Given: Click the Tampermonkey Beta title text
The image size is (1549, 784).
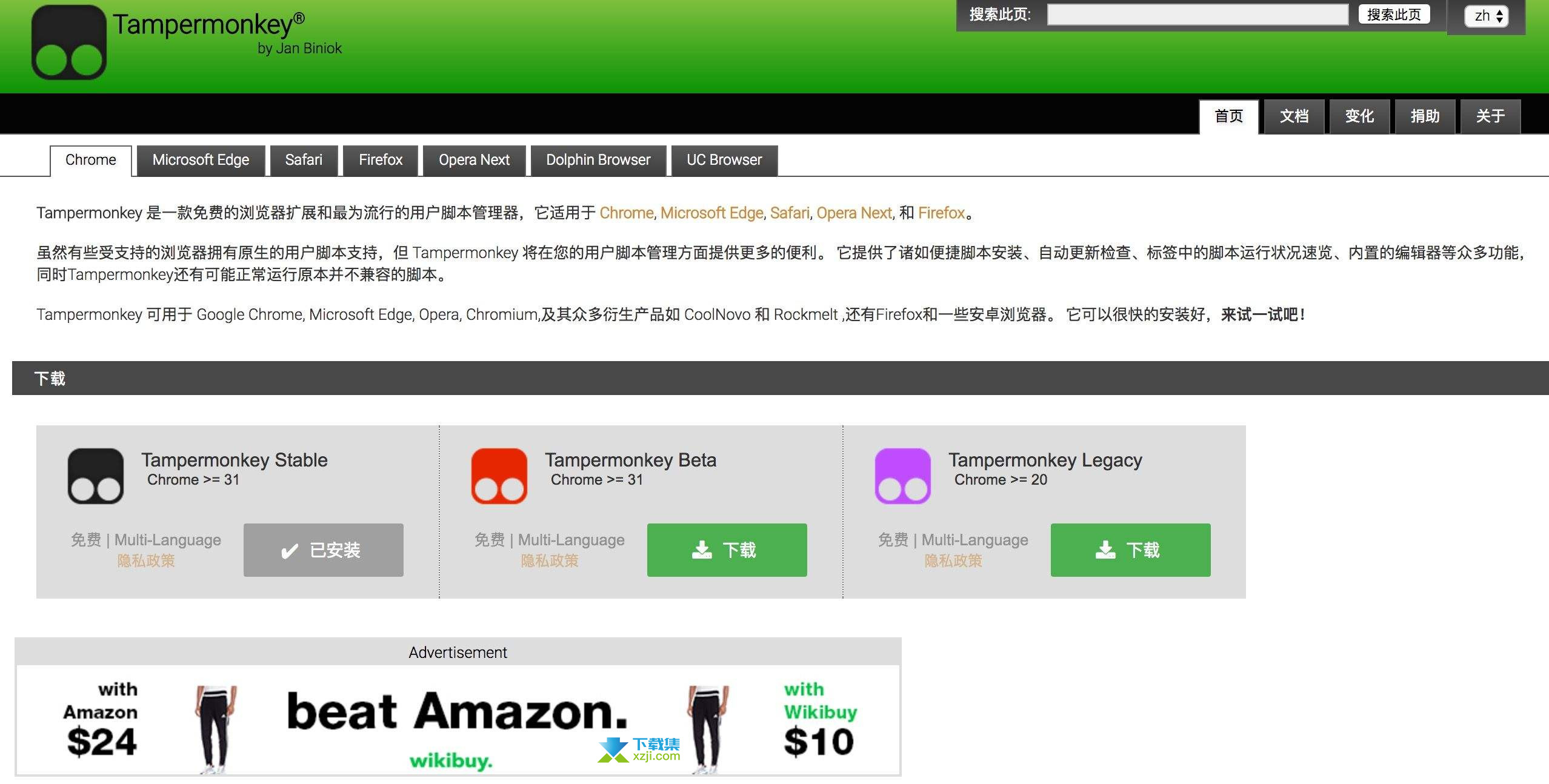Looking at the screenshot, I should point(631,460).
